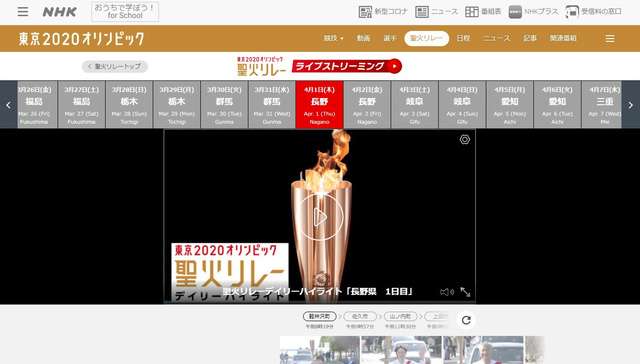The image size is (640, 364).
Task: Select the 4月5日 愛知 date tab
Action: coord(510,104)
